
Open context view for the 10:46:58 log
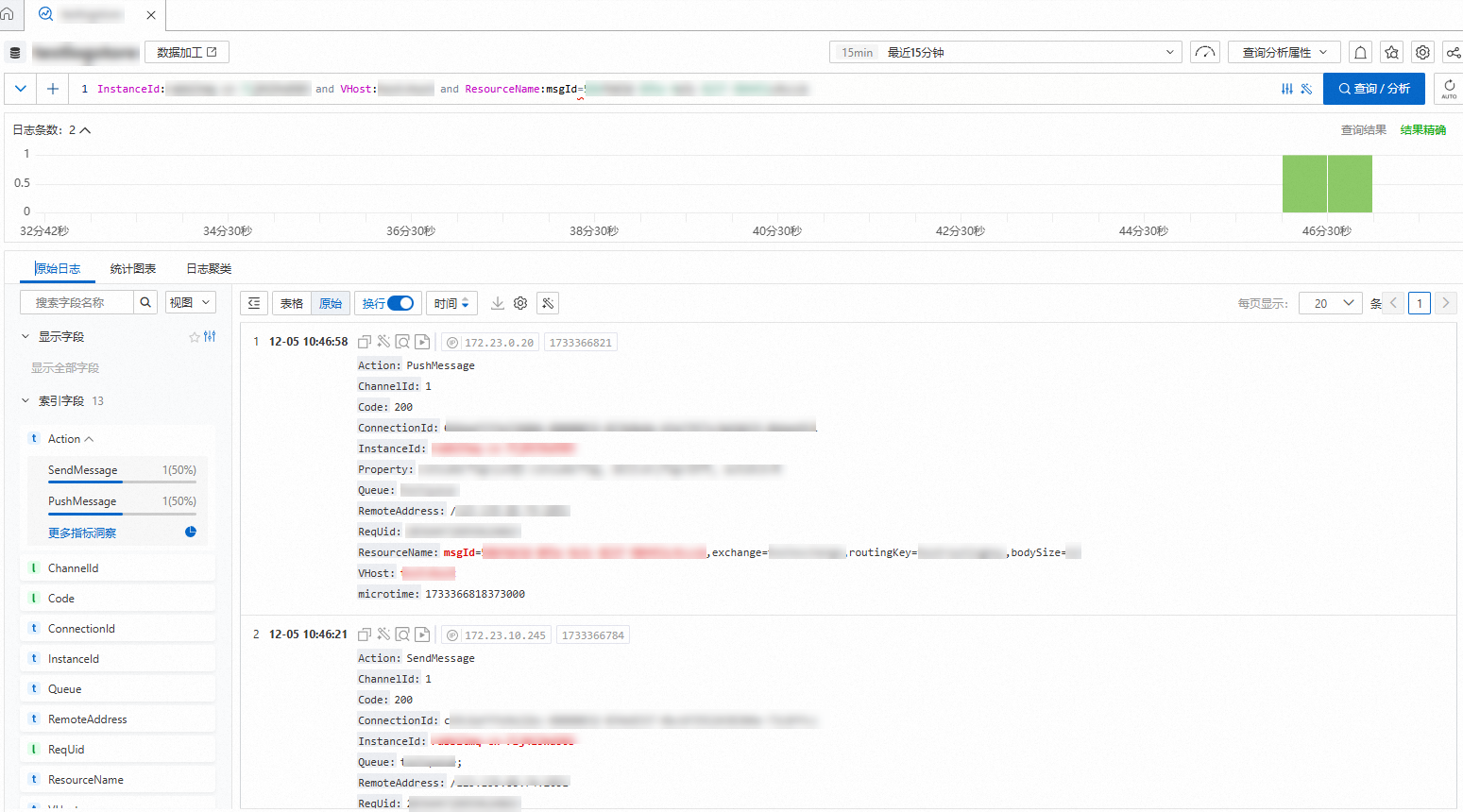coord(402,342)
